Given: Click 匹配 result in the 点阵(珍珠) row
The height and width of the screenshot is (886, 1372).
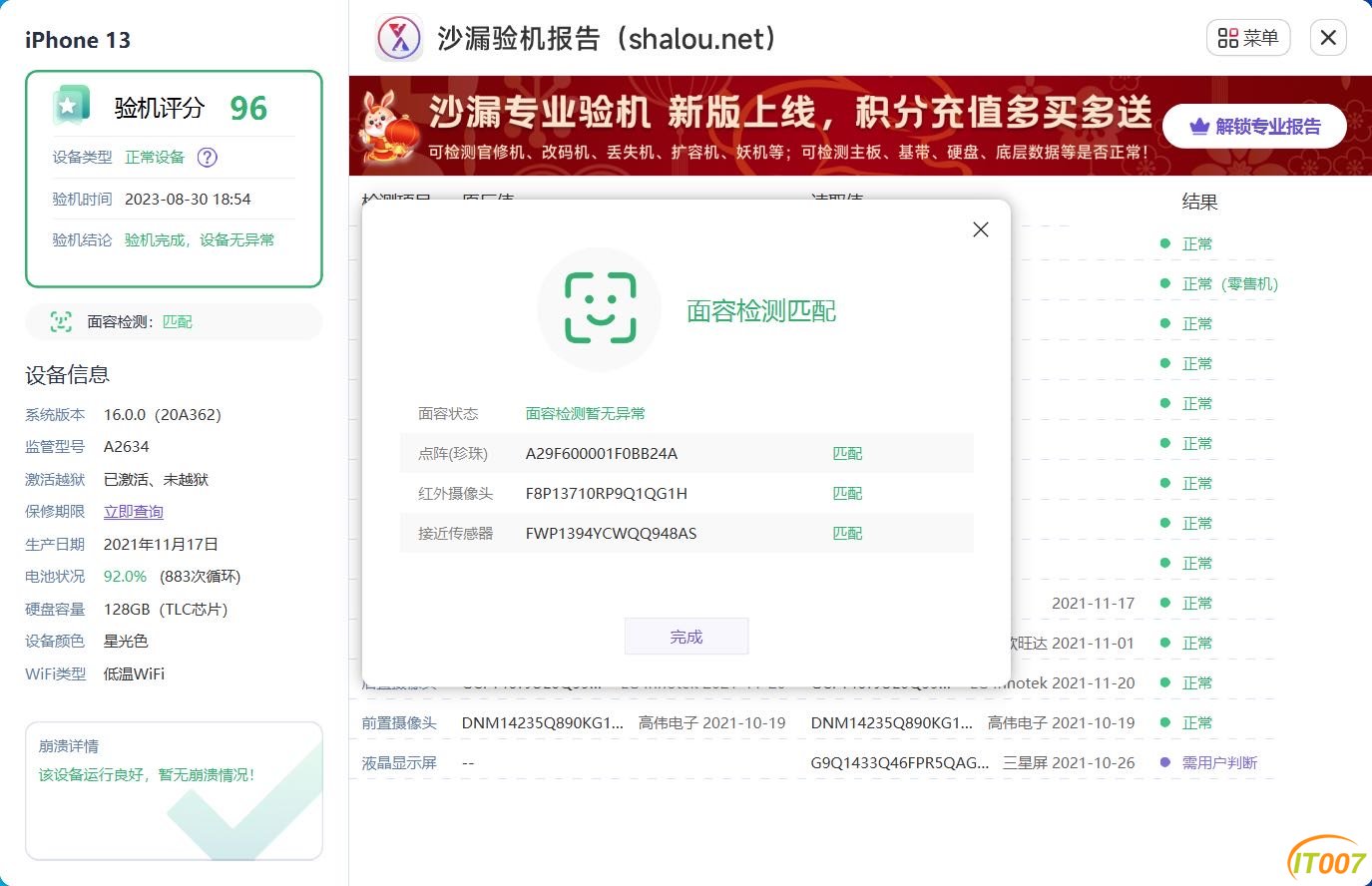Looking at the screenshot, I should [x=847, y=453].
